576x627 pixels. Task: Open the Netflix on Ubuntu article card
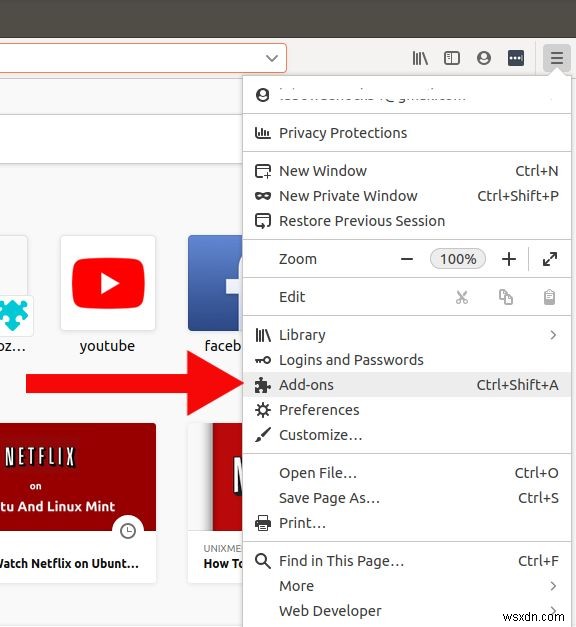pos(78,503)
